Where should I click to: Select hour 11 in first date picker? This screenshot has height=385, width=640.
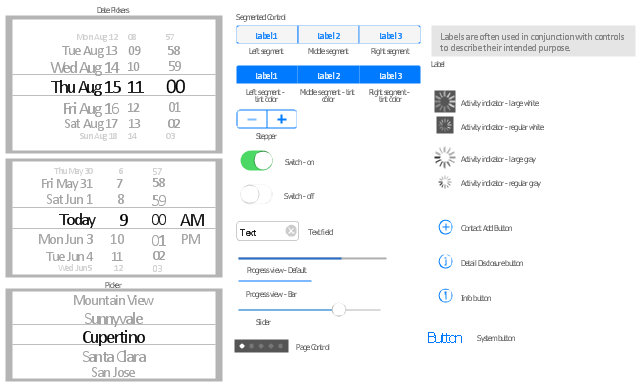[x=135, y=87]
